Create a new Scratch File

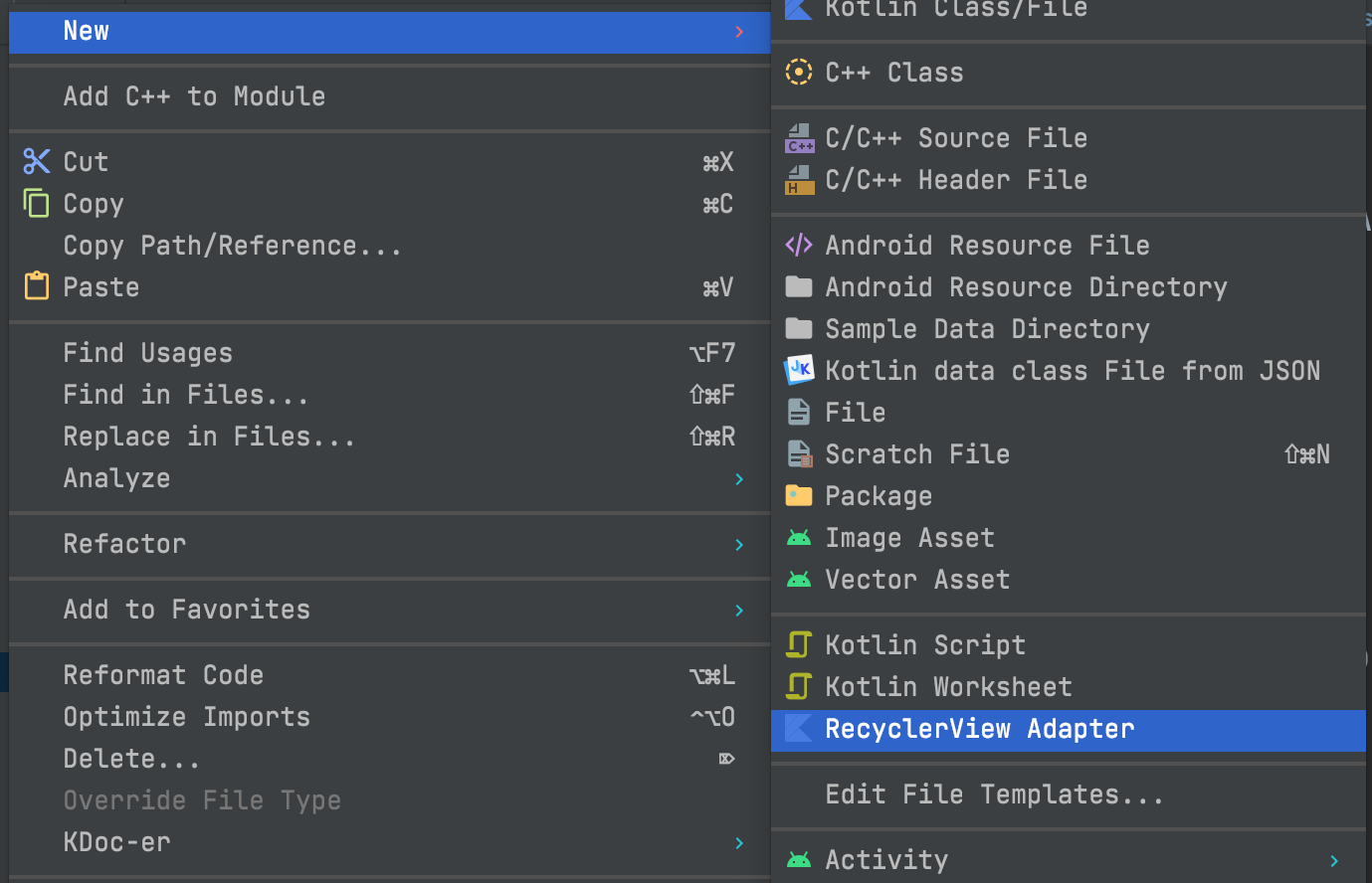pyautogui.click(x=1069, y=454)
